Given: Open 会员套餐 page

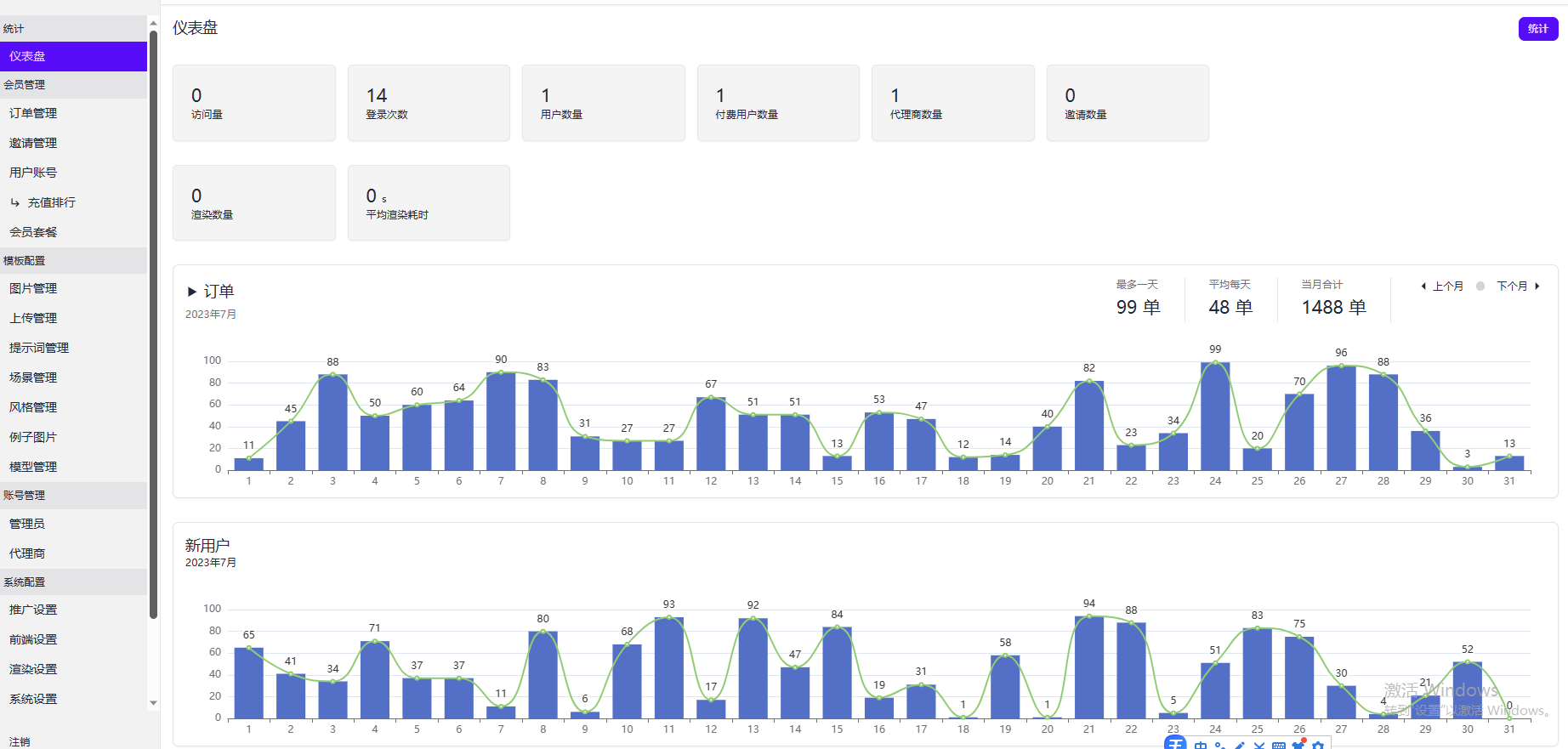Looking at the screenshot, I should point(33,232).
